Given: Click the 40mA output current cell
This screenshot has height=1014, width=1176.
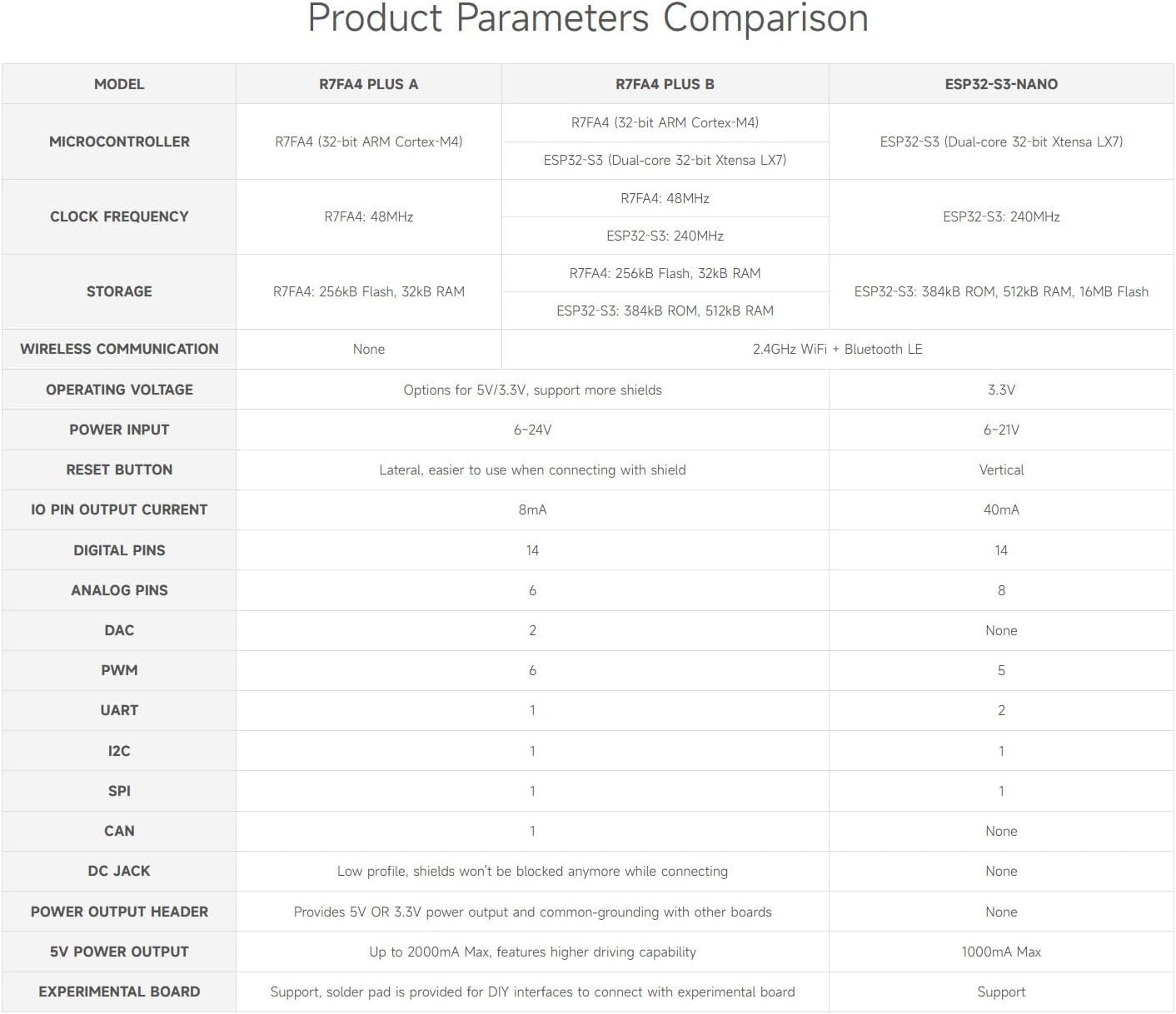Looking at the screenshot, I should tap(1001, 509).
